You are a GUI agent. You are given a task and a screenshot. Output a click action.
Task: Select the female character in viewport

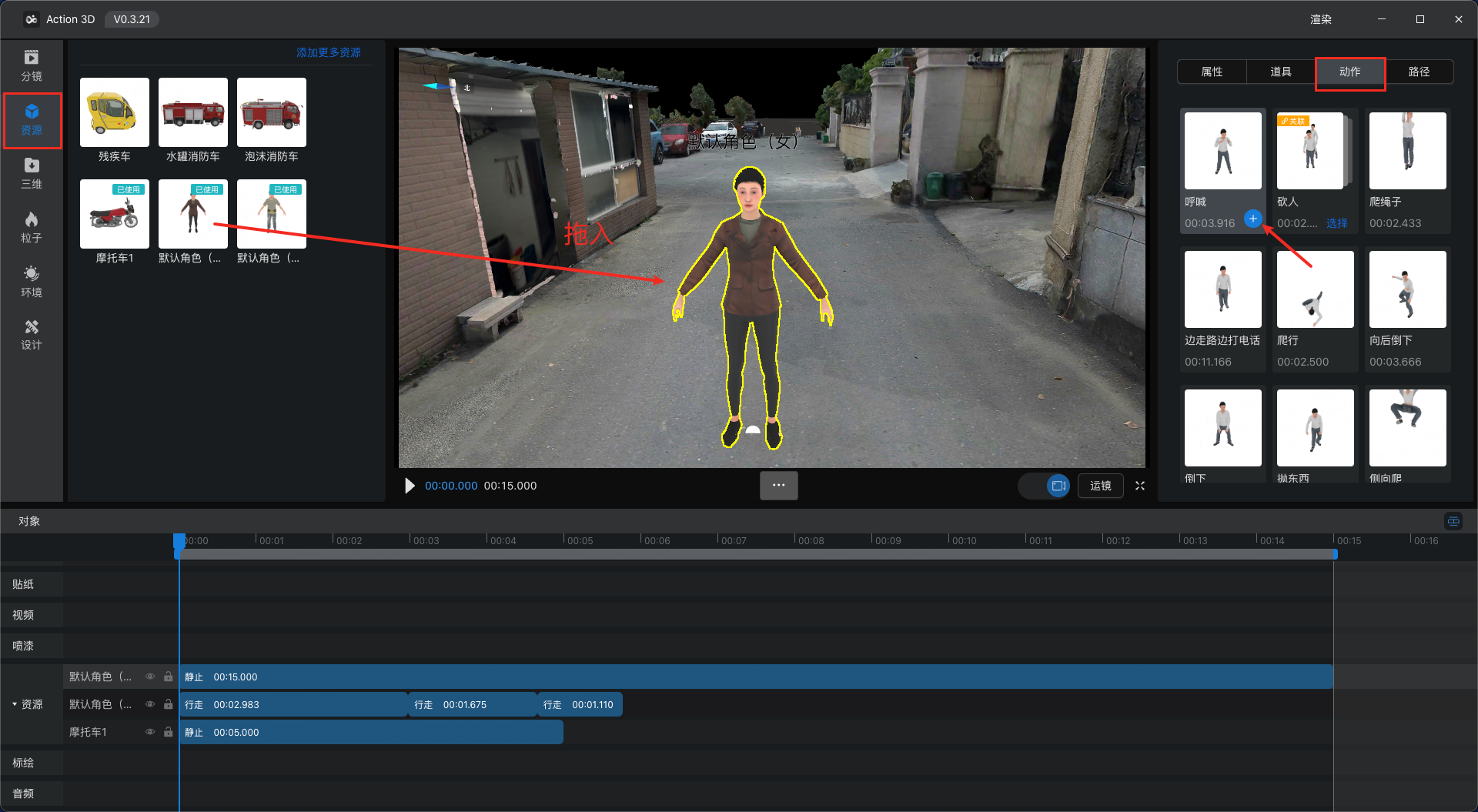click(752, 308)
